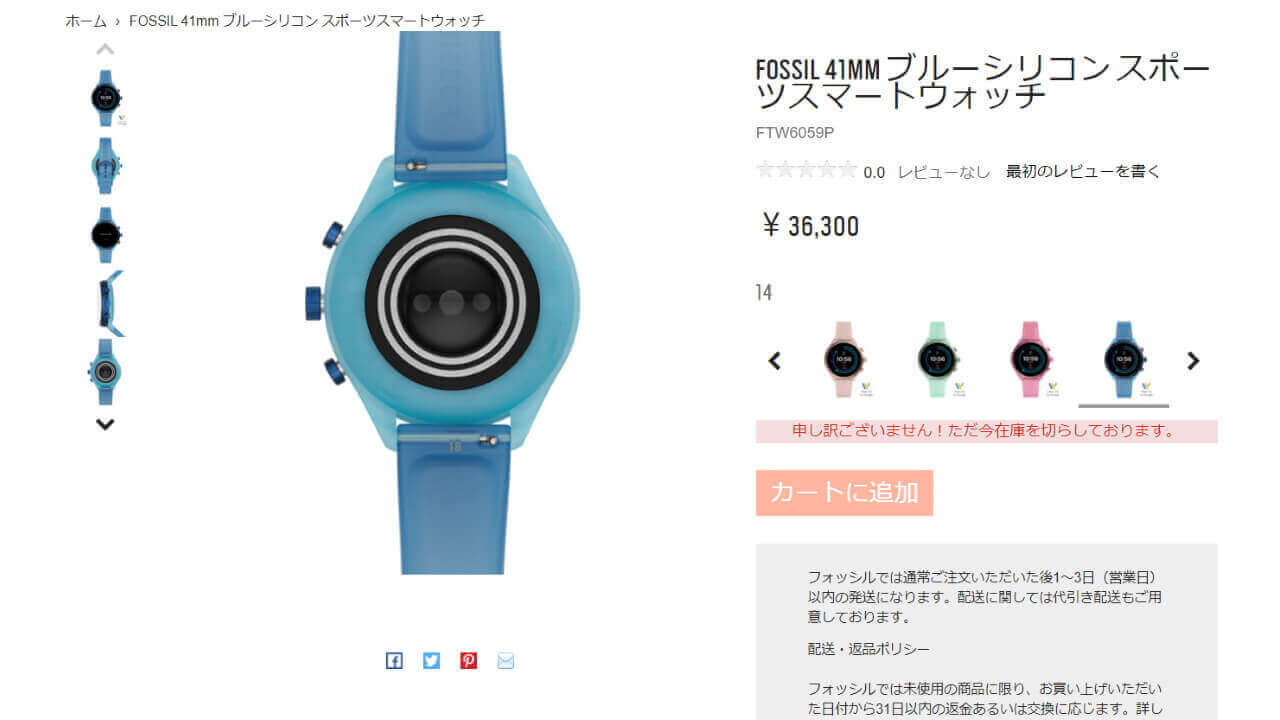1280x720 pixels.
Task: Choose the blue watch variant
Action: pos(1124,359)
